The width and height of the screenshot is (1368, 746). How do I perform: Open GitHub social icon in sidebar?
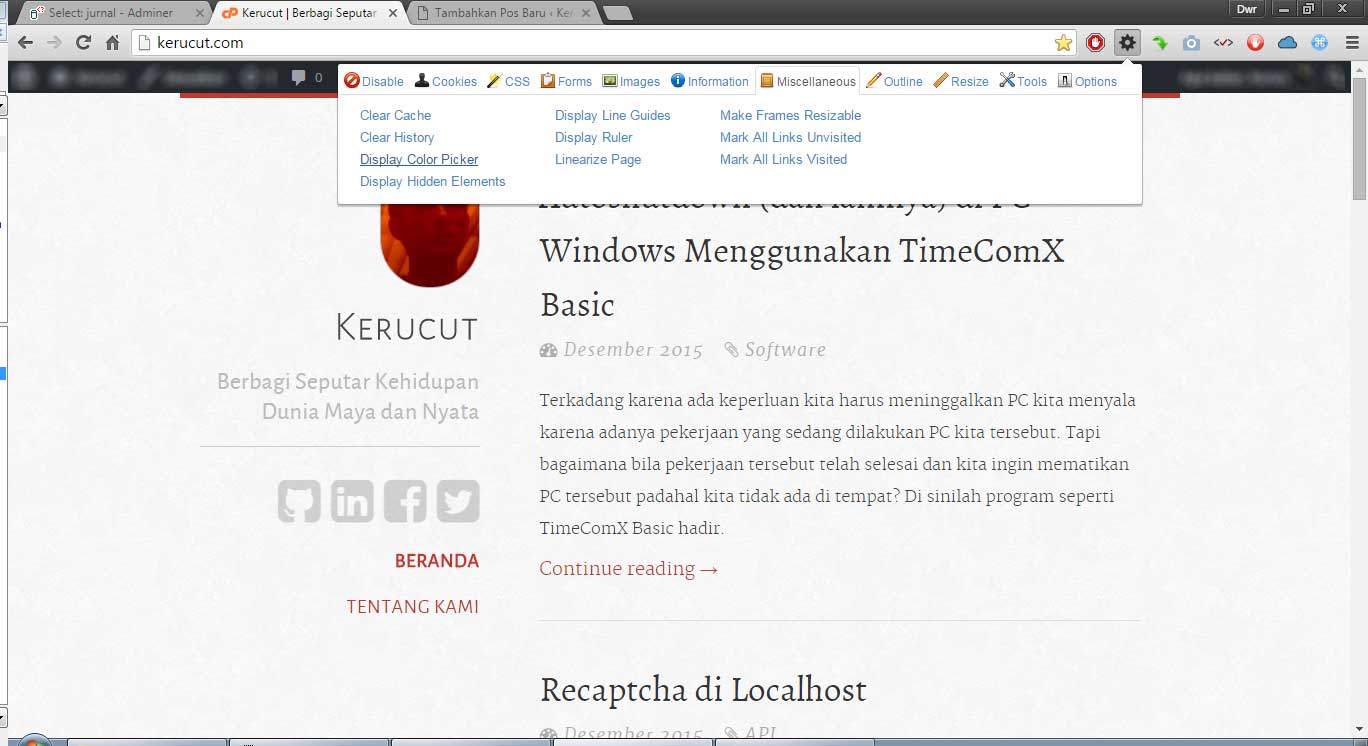299,501
